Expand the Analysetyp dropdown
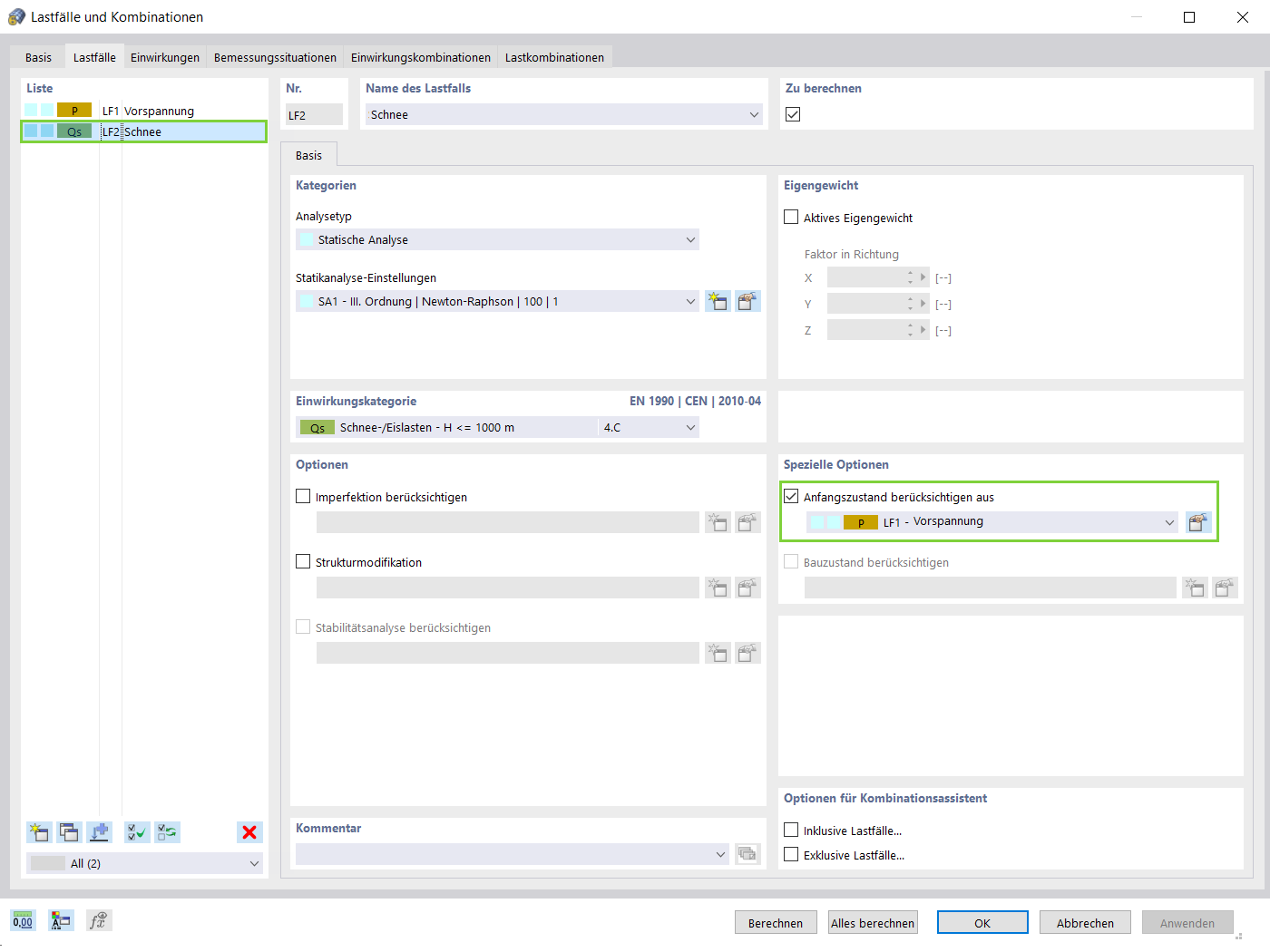Viewport: 1270px width, 952px height. pos(690,240)
